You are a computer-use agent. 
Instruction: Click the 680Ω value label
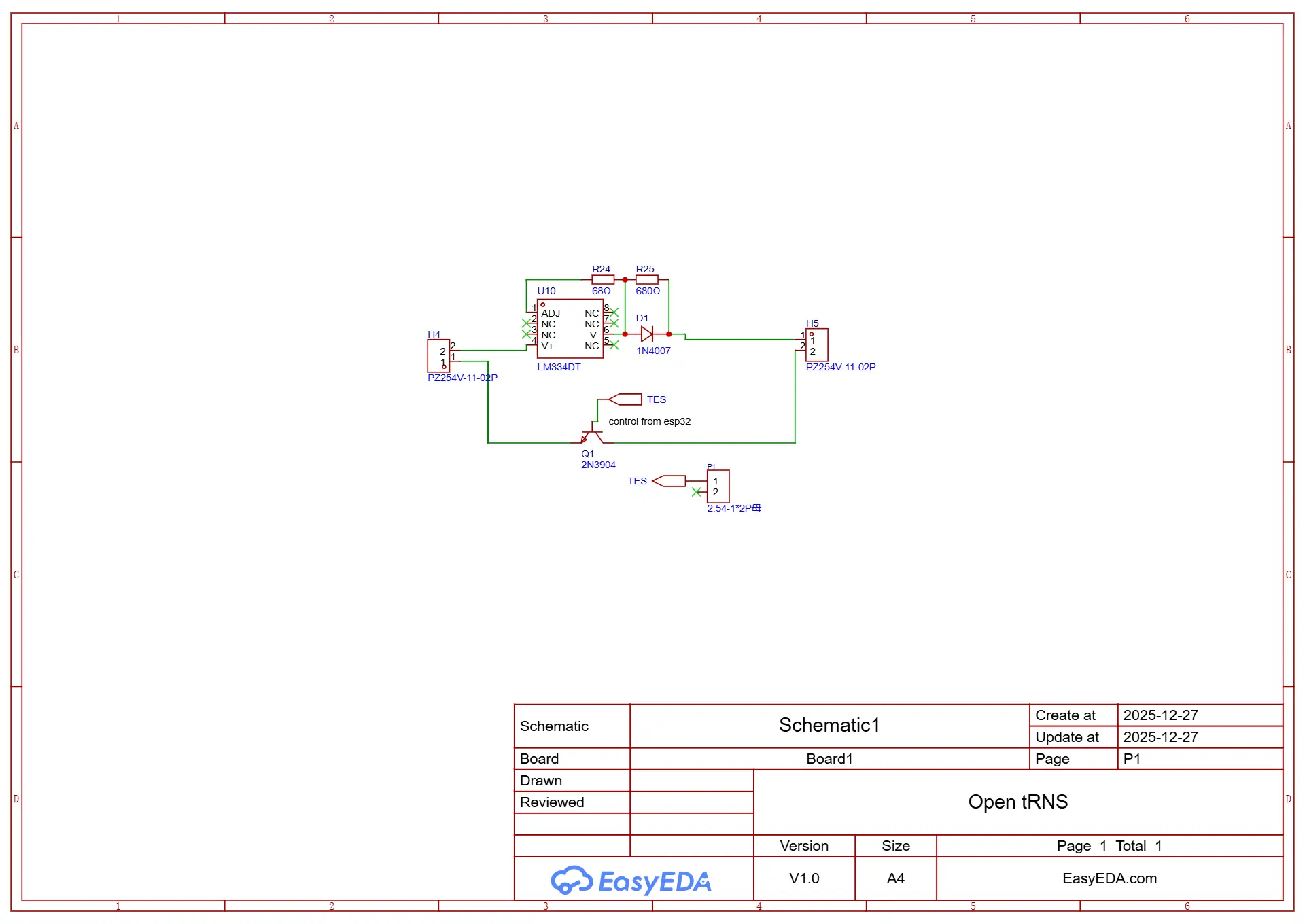(x=648, y=291)
